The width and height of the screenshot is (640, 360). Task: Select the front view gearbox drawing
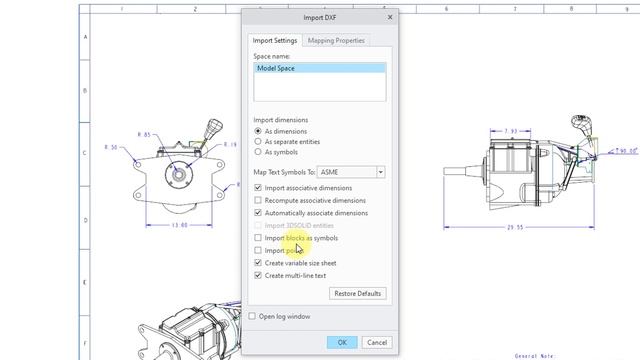180,167
